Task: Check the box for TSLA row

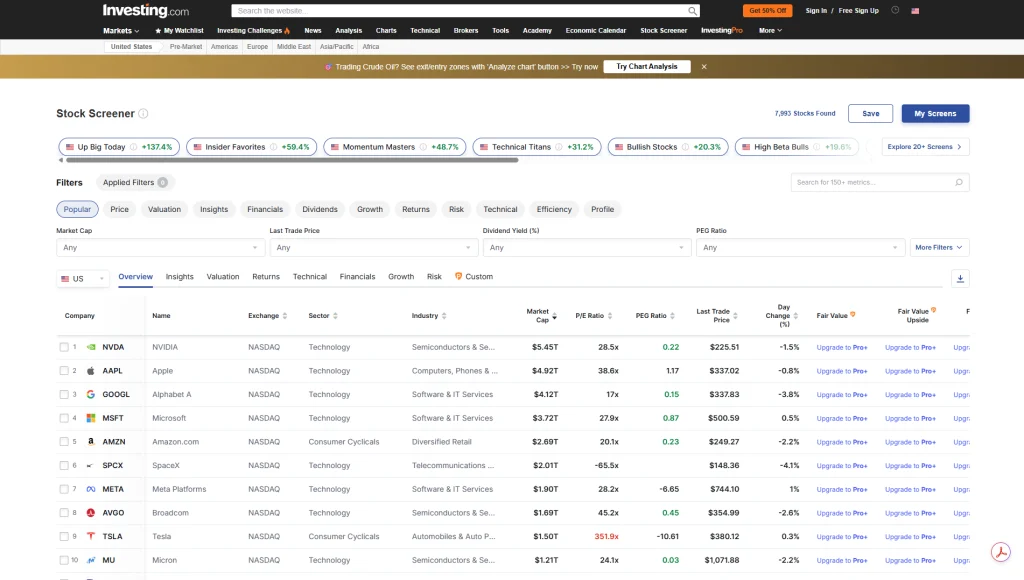Action: (64, 536)
